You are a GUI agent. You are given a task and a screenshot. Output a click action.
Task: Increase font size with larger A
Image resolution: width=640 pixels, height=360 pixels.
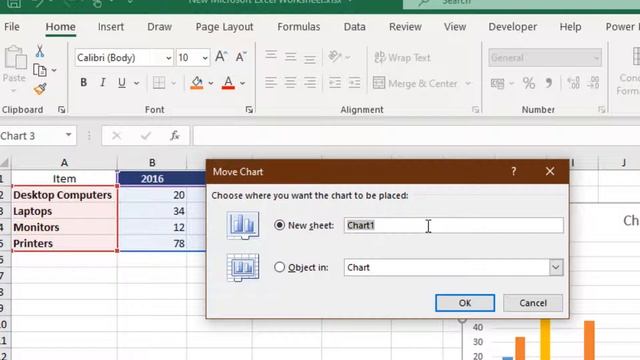pyautogui.click(x=221, y=56)
